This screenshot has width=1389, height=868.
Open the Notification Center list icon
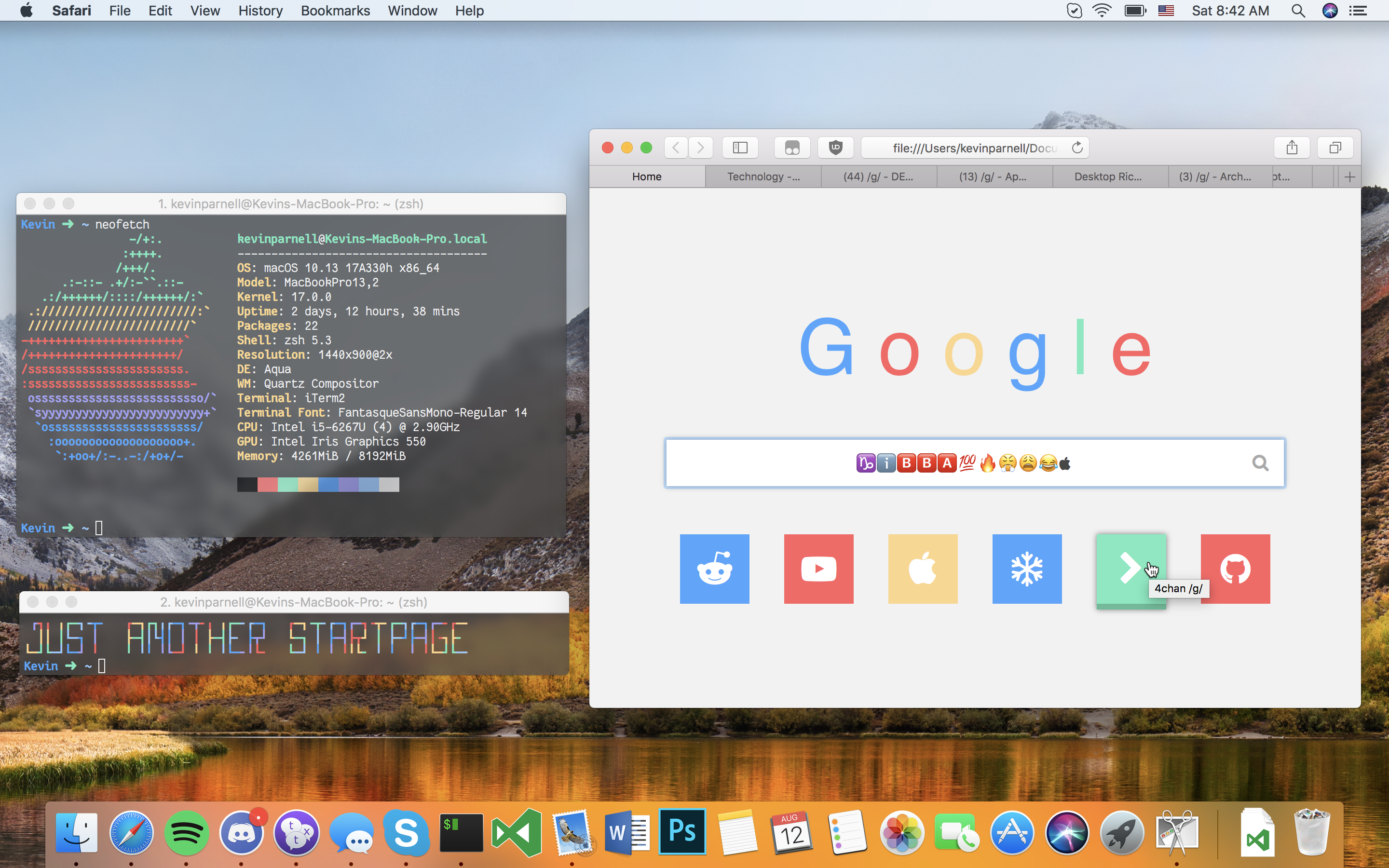(x=1358, y=10)
